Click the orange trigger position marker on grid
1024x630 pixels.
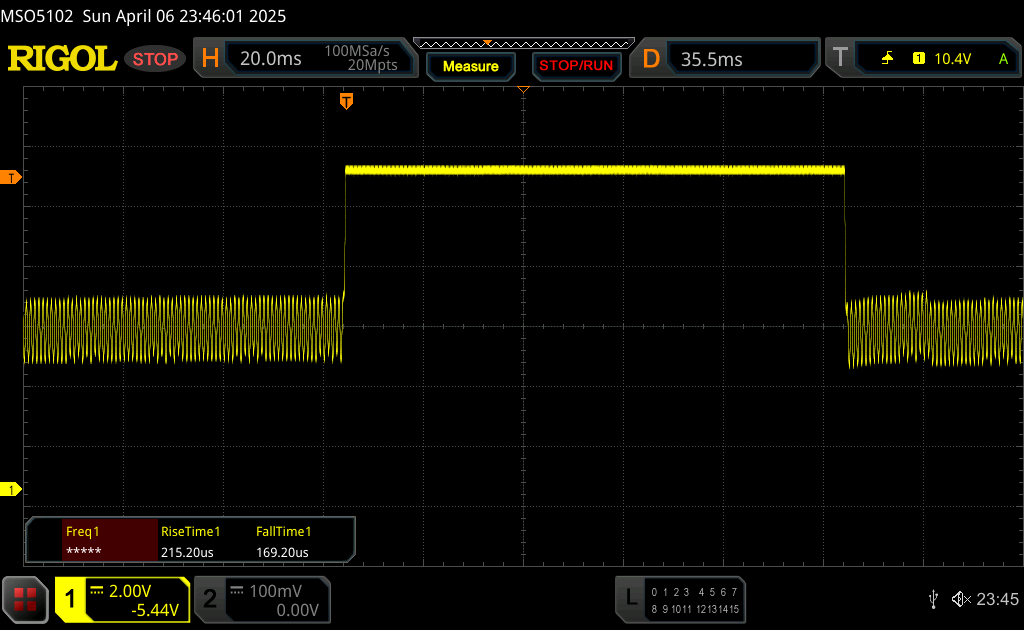[347, 101]
